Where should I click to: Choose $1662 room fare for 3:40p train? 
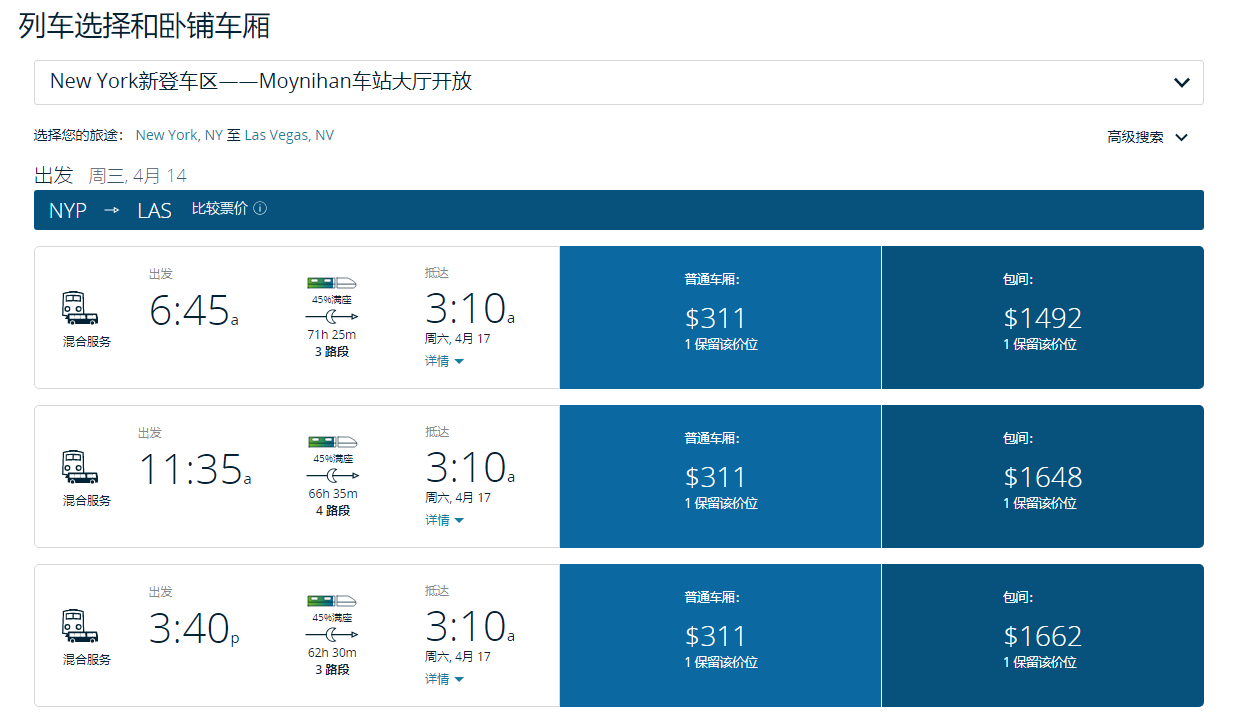pyautogui.click(x=1042, y=636)
